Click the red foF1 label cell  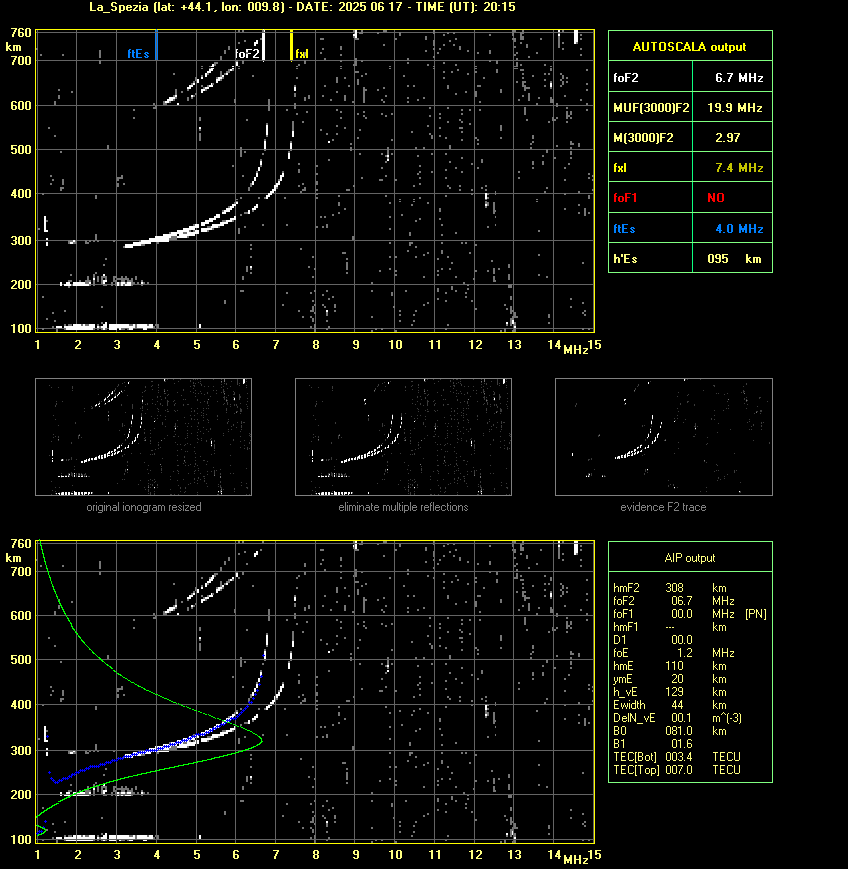click(x=651, y=198)
